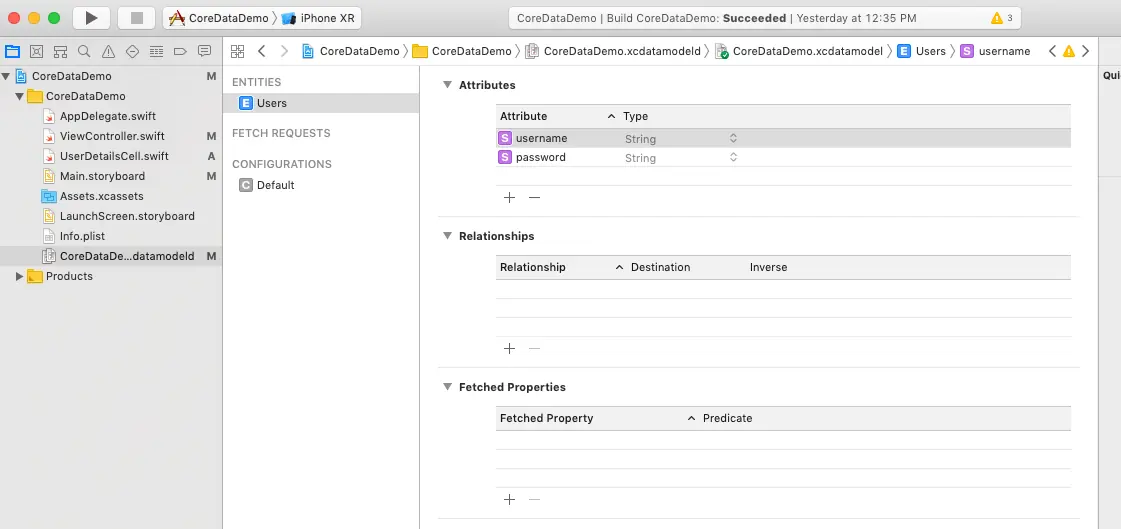Collapse the Relationships section

coord(447,235)
